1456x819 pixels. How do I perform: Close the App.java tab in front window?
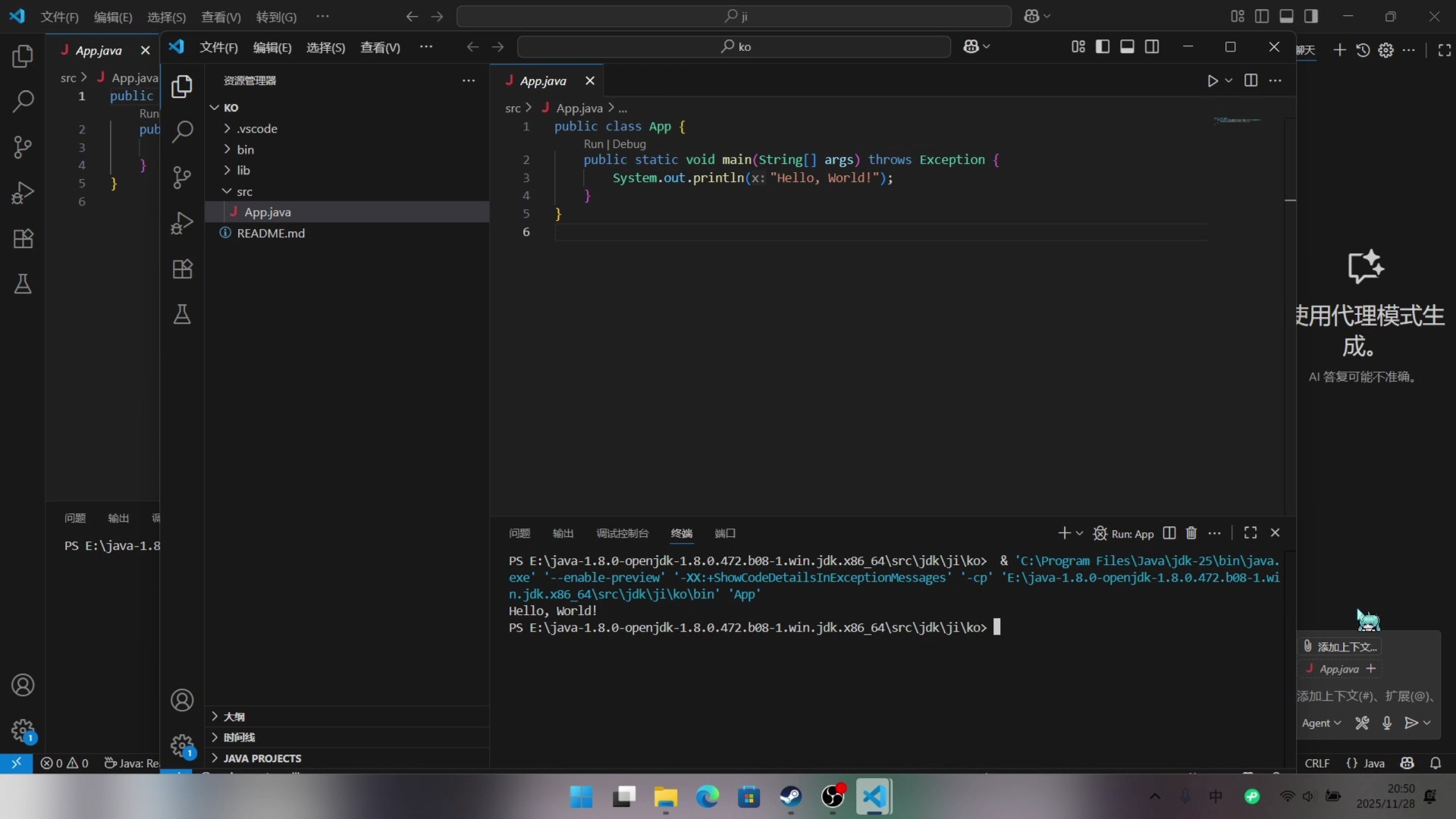(589, 80)
